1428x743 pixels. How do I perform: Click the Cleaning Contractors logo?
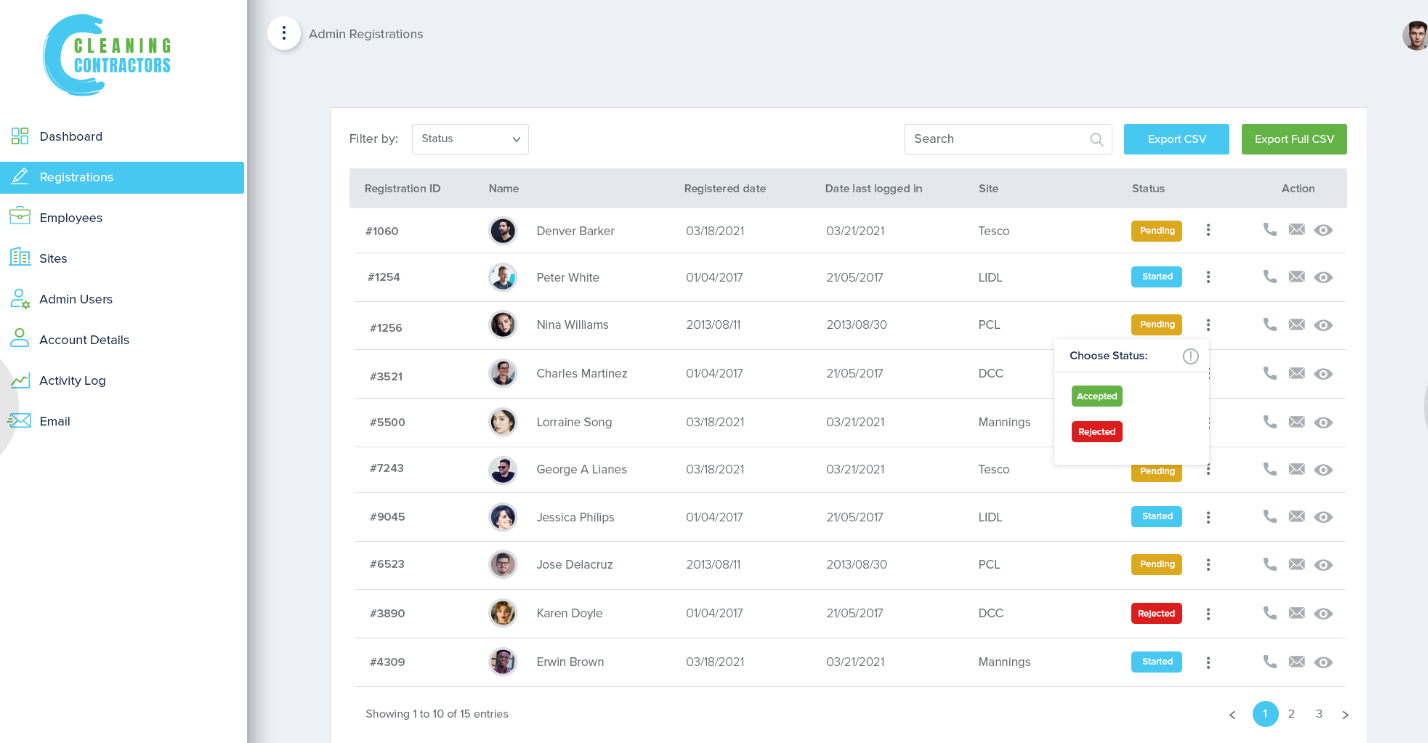107,55
